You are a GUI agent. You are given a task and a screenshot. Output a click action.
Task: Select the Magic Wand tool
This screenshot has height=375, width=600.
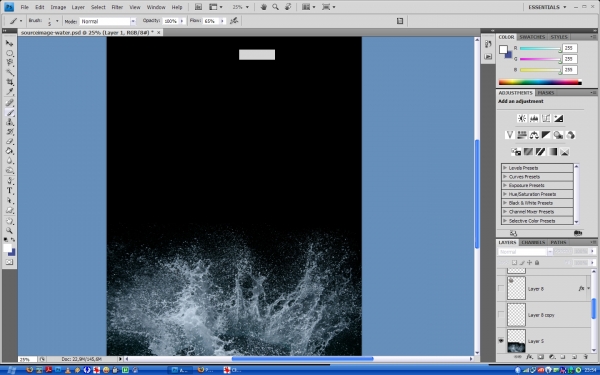pos(9,72)
